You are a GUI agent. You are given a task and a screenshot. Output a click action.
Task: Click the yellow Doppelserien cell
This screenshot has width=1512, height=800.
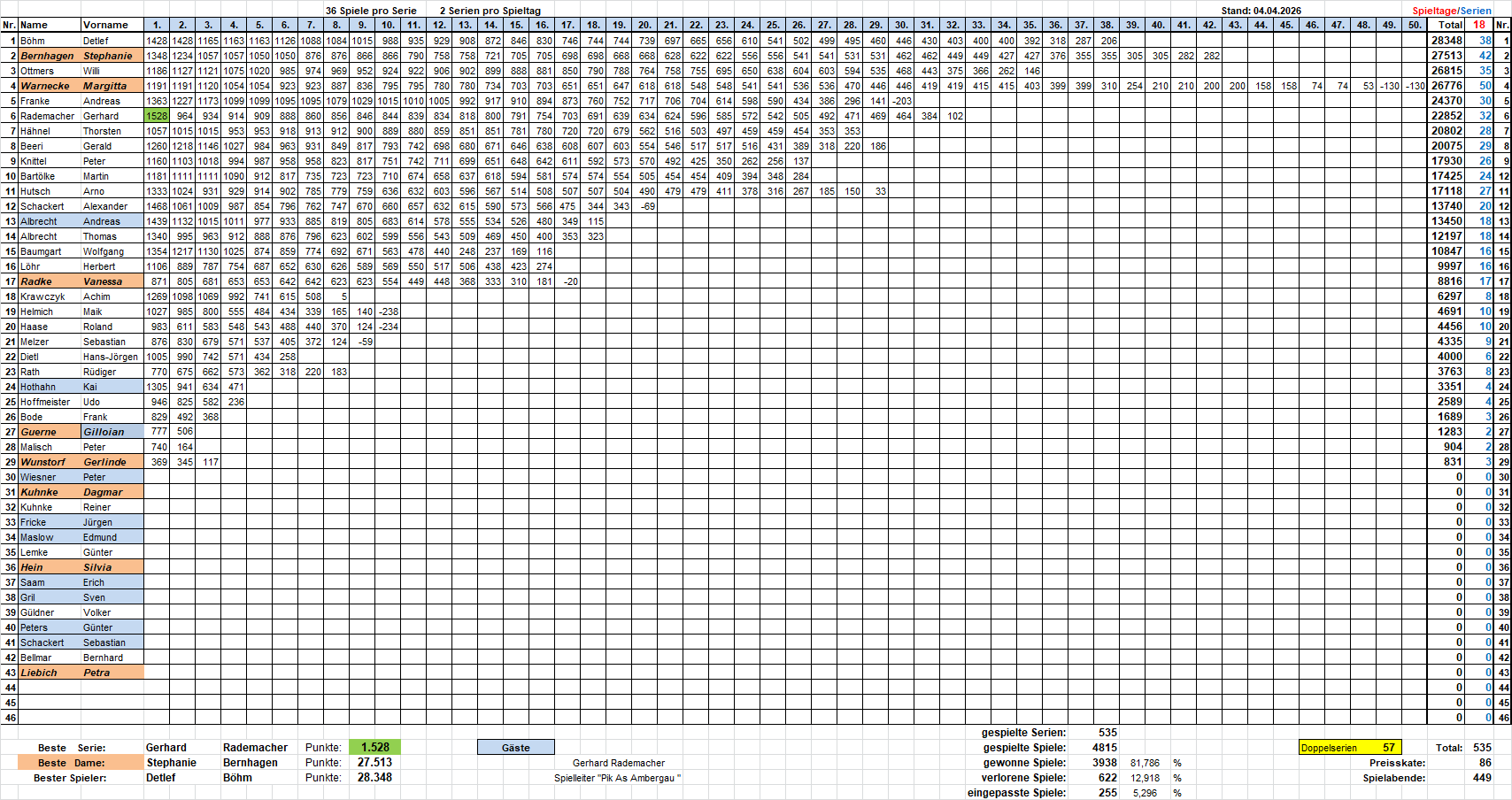click(x=1349, y=748)
